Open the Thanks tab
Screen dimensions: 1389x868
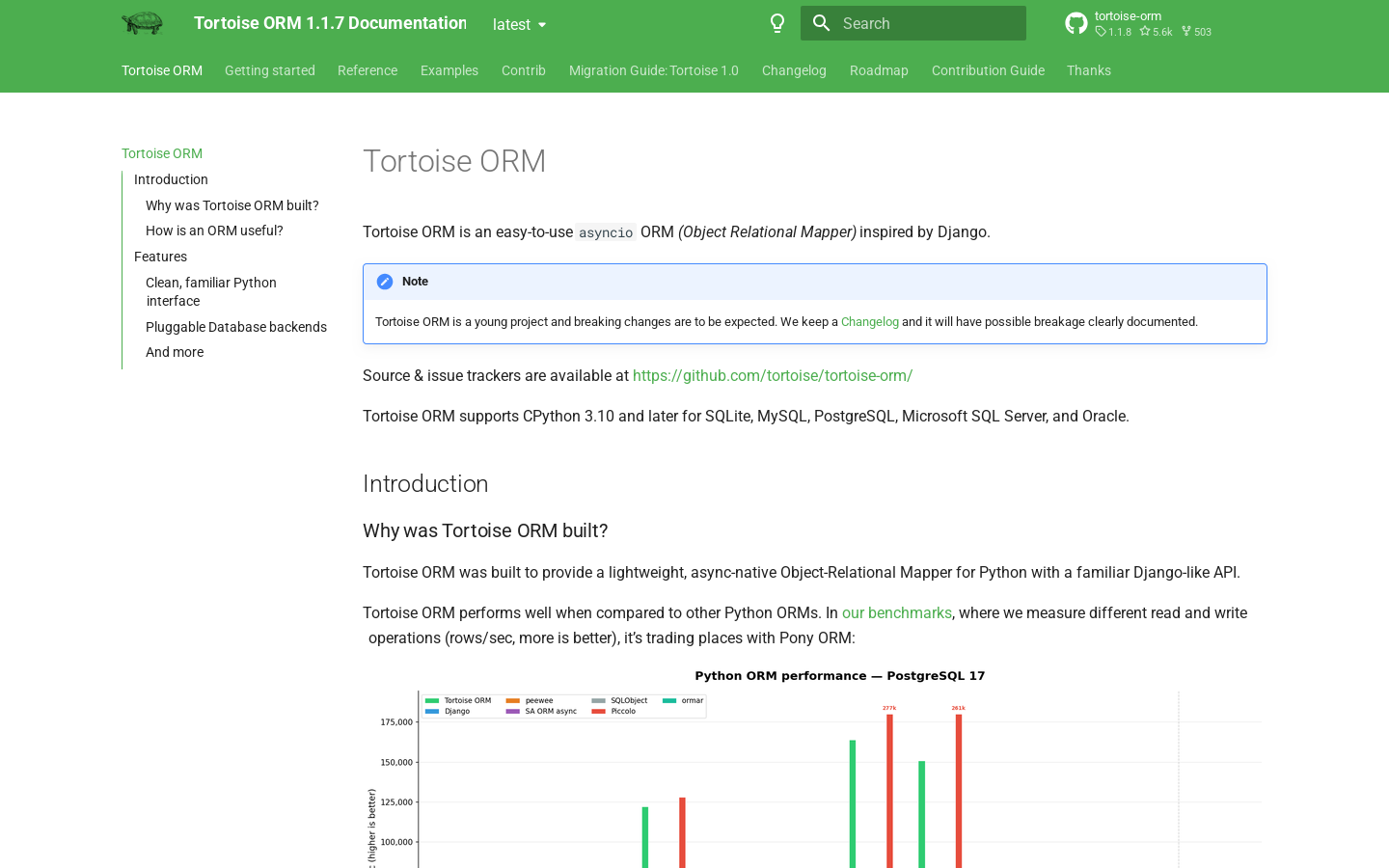(x=1089, y=70)
